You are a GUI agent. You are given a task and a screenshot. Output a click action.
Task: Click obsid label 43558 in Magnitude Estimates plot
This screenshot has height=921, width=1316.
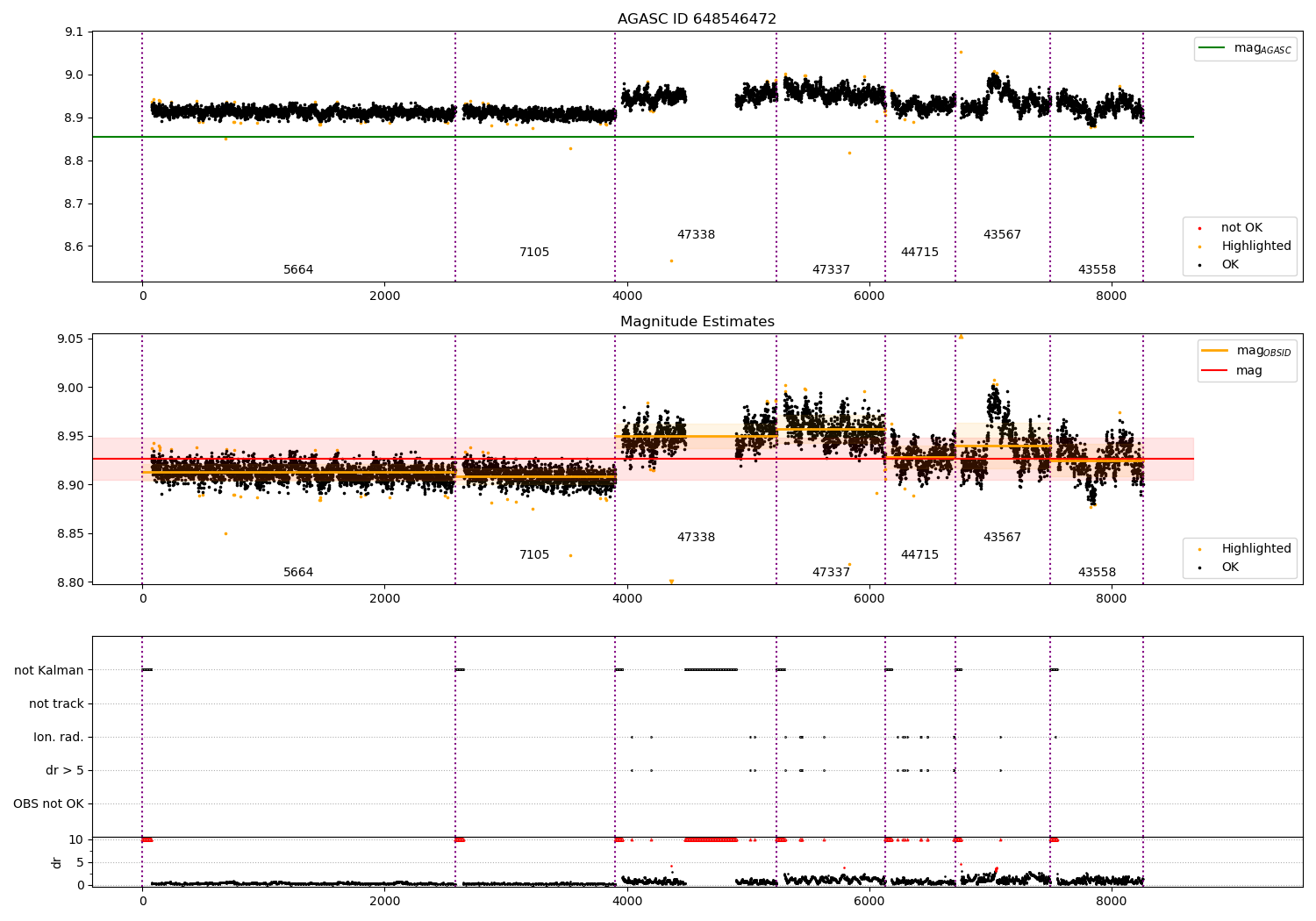pyautogui.click(x=1097, y=572)
